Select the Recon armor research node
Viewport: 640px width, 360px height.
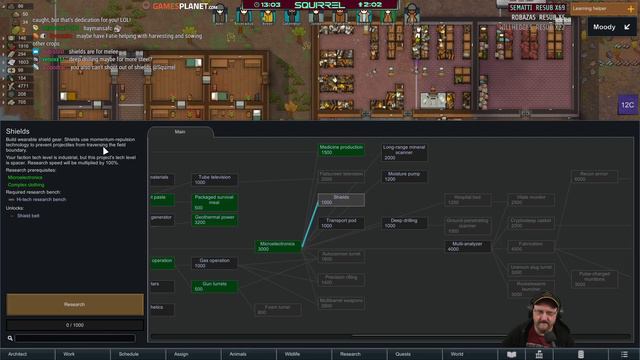pos(594,176)
